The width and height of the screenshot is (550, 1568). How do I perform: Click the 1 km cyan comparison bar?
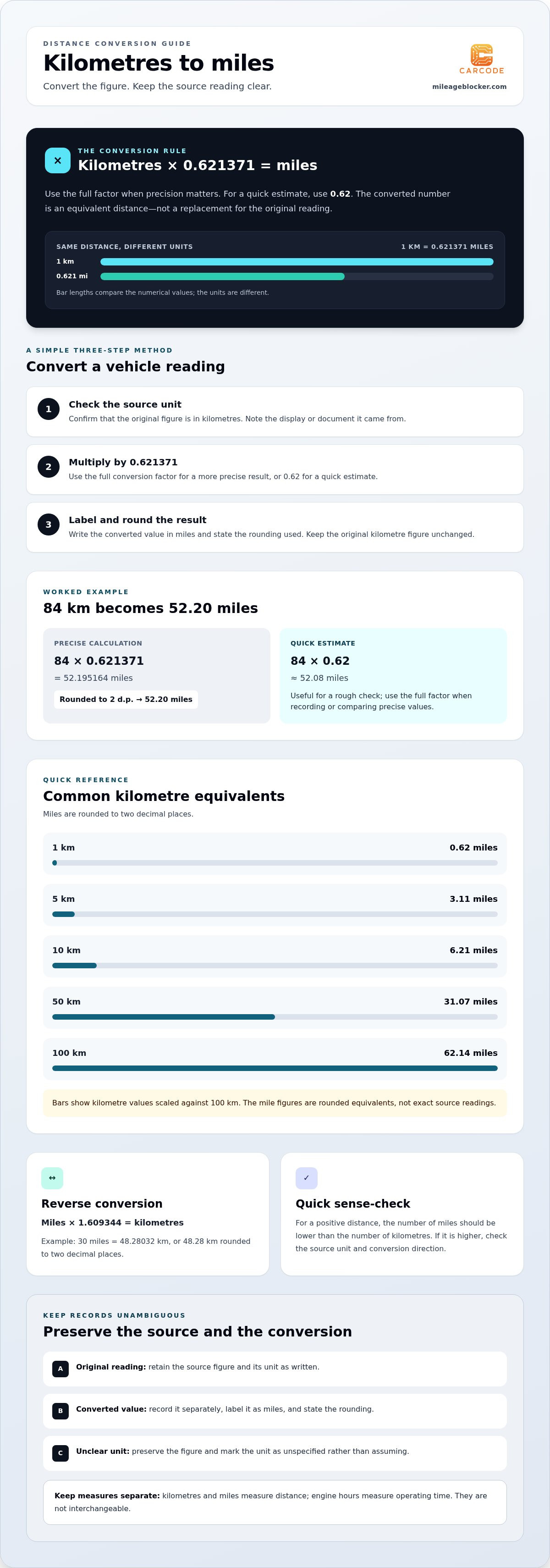297,262
